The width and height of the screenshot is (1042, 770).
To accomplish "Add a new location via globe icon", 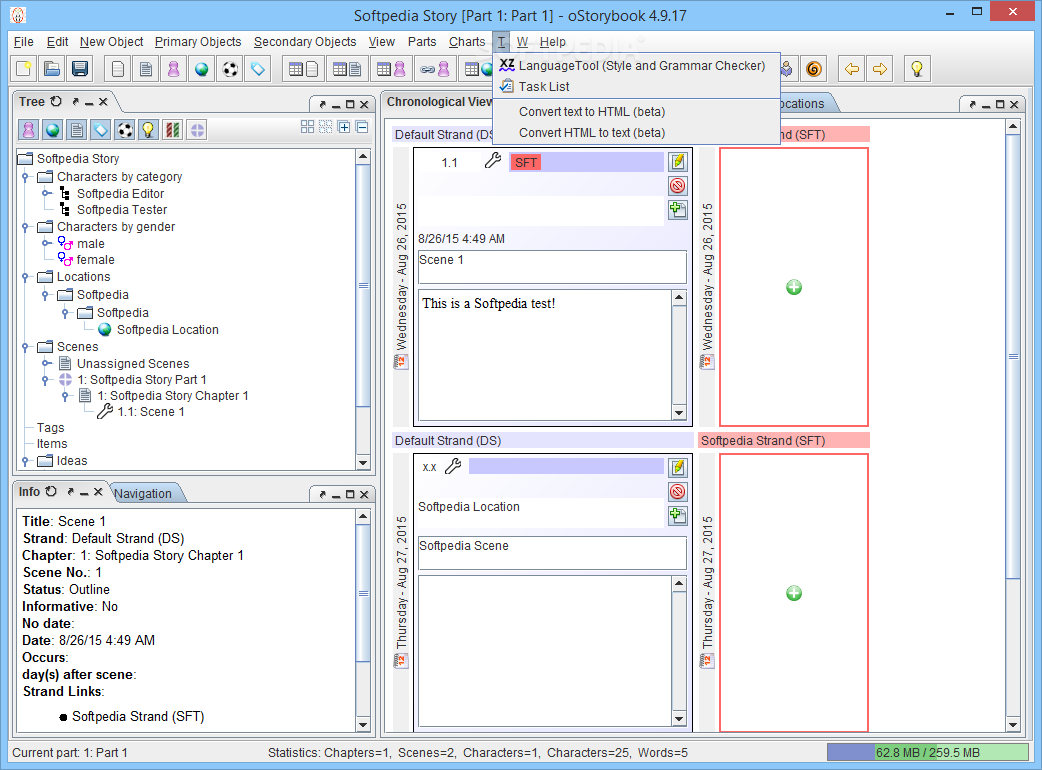I will pyautogui.click(x=202, y=68).
